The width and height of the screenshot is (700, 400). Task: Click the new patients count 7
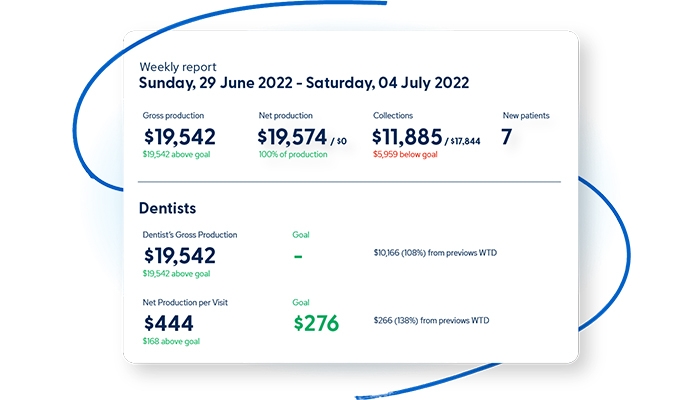(x=507, y=137)
